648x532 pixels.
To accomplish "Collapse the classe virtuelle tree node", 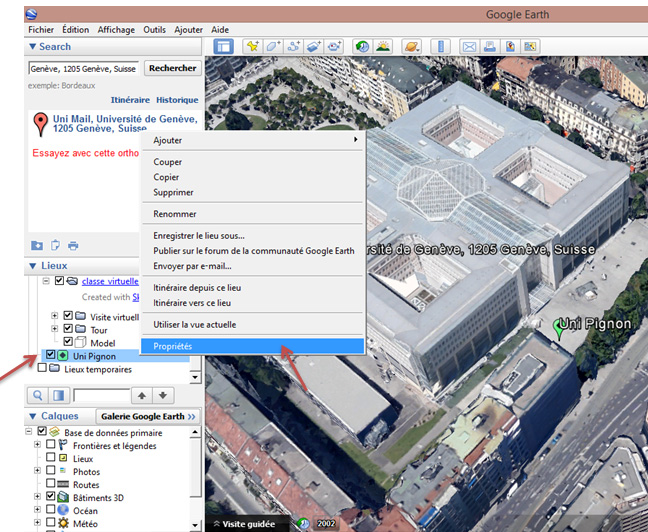I will [x=46, y=281].
